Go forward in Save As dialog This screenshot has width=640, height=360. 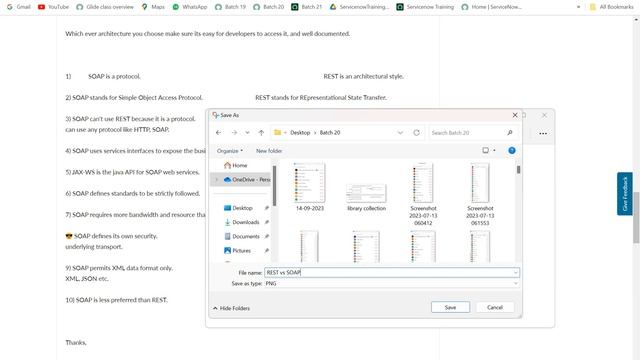[234, 133]
